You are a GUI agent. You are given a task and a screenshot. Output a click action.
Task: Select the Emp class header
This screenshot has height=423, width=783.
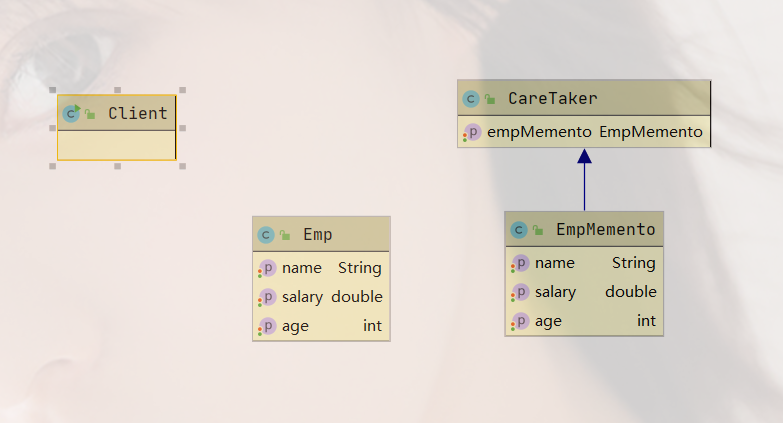(x=321, y=234)
